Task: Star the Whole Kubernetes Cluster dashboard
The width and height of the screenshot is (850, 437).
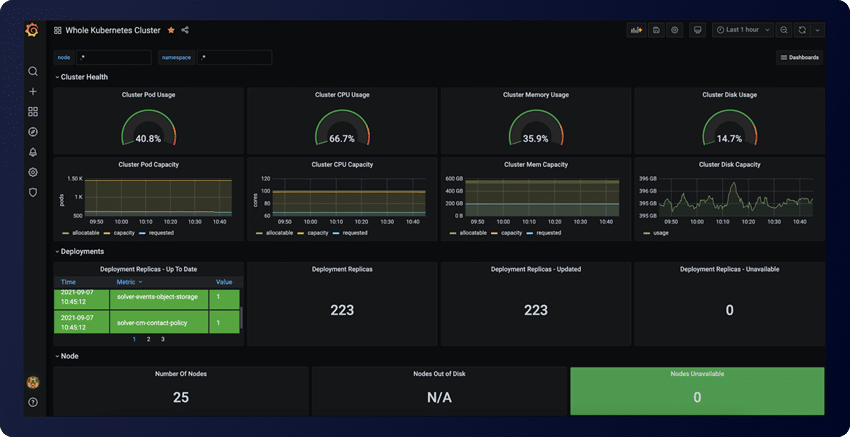Action: point(171,30)
